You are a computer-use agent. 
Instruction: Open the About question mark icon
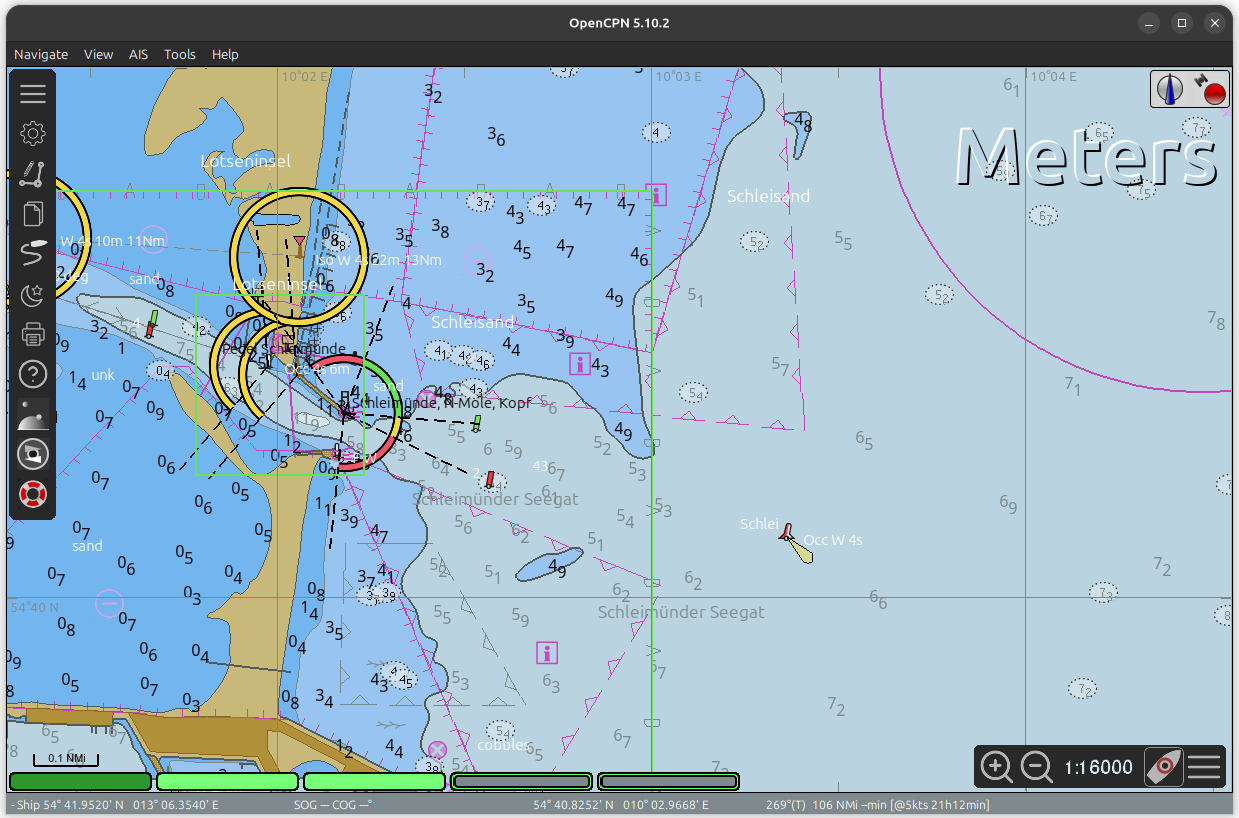click(x=33, y=374)
